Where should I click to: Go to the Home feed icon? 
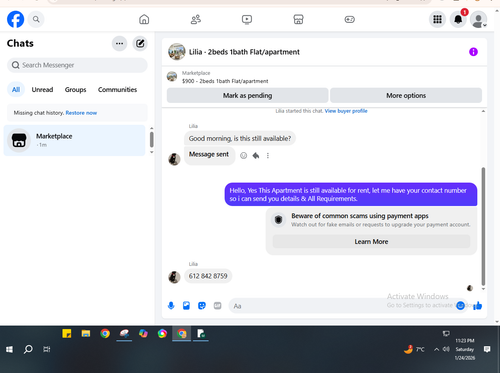point(144,19)
